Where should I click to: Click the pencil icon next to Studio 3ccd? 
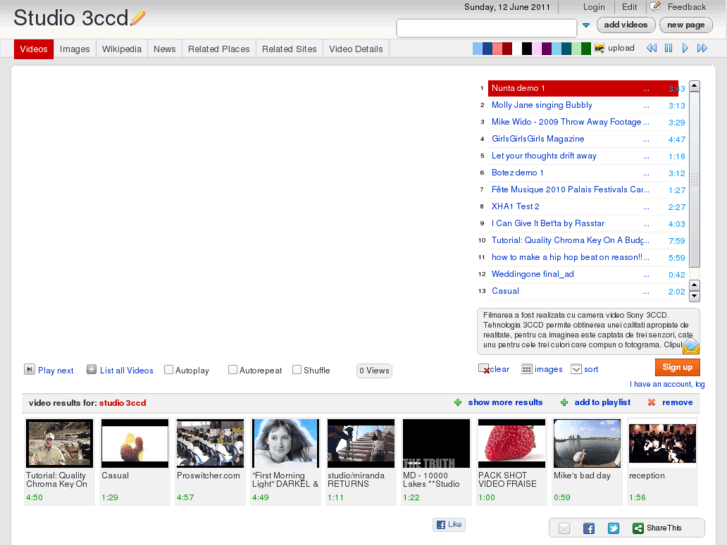[138, 18]
